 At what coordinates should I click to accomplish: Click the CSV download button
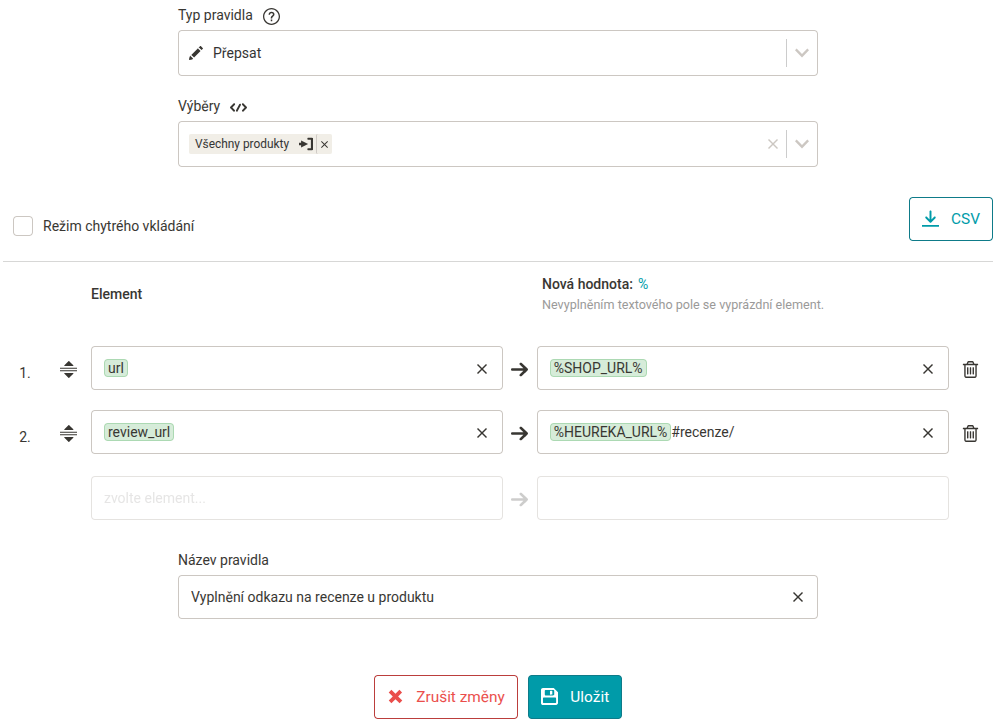pyautogui.click(x=950, y=219)
